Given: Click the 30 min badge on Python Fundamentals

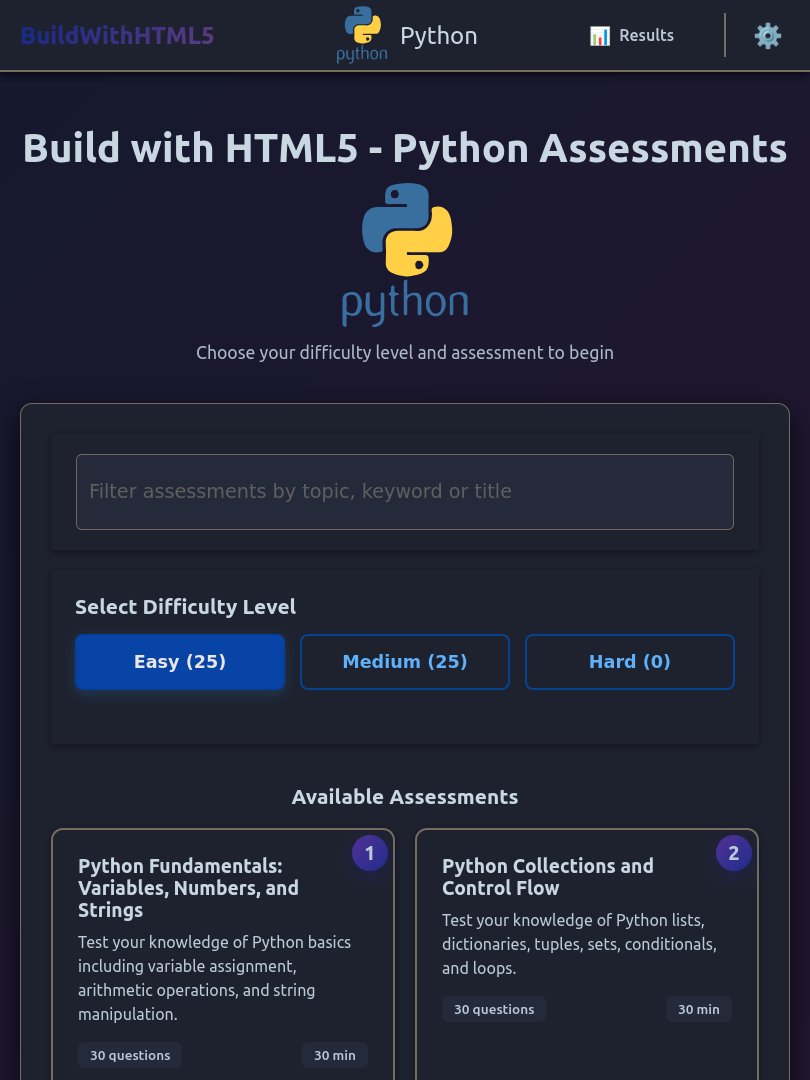Looking at the screenshot, I should [x=335, y=1055].
